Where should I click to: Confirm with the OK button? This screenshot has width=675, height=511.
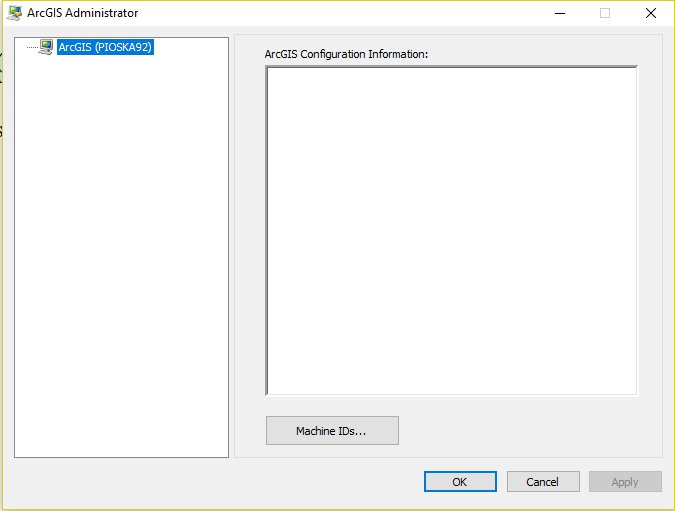click(x=460, y=481)
